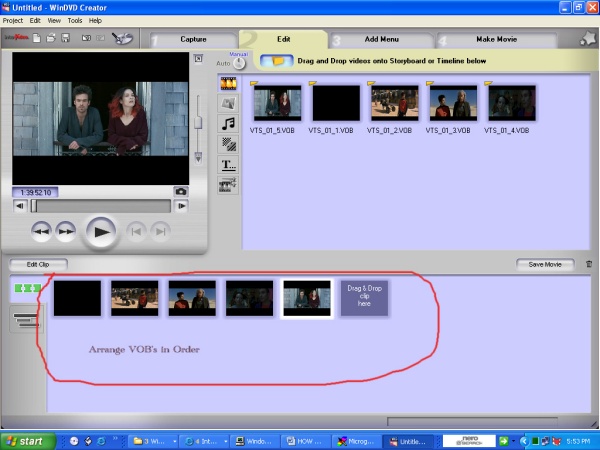Open the text titles tool icon

coord(228,164)
